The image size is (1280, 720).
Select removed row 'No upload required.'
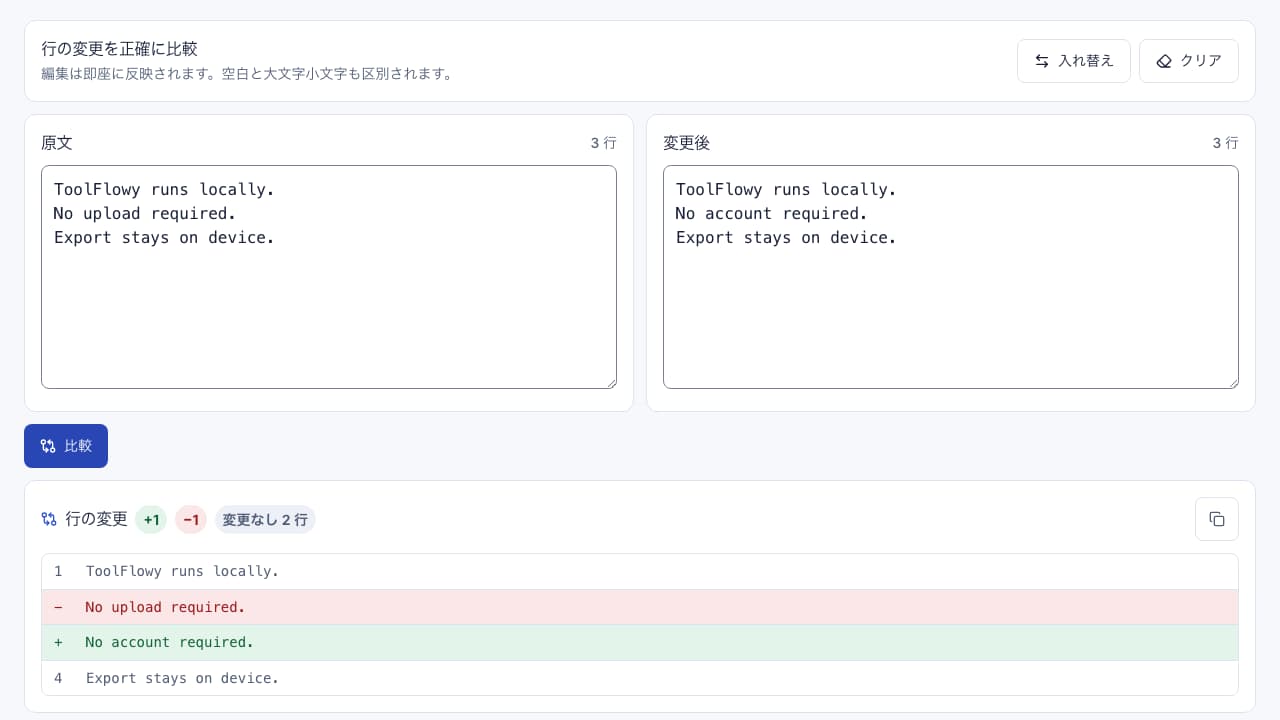tap(640, 607)
